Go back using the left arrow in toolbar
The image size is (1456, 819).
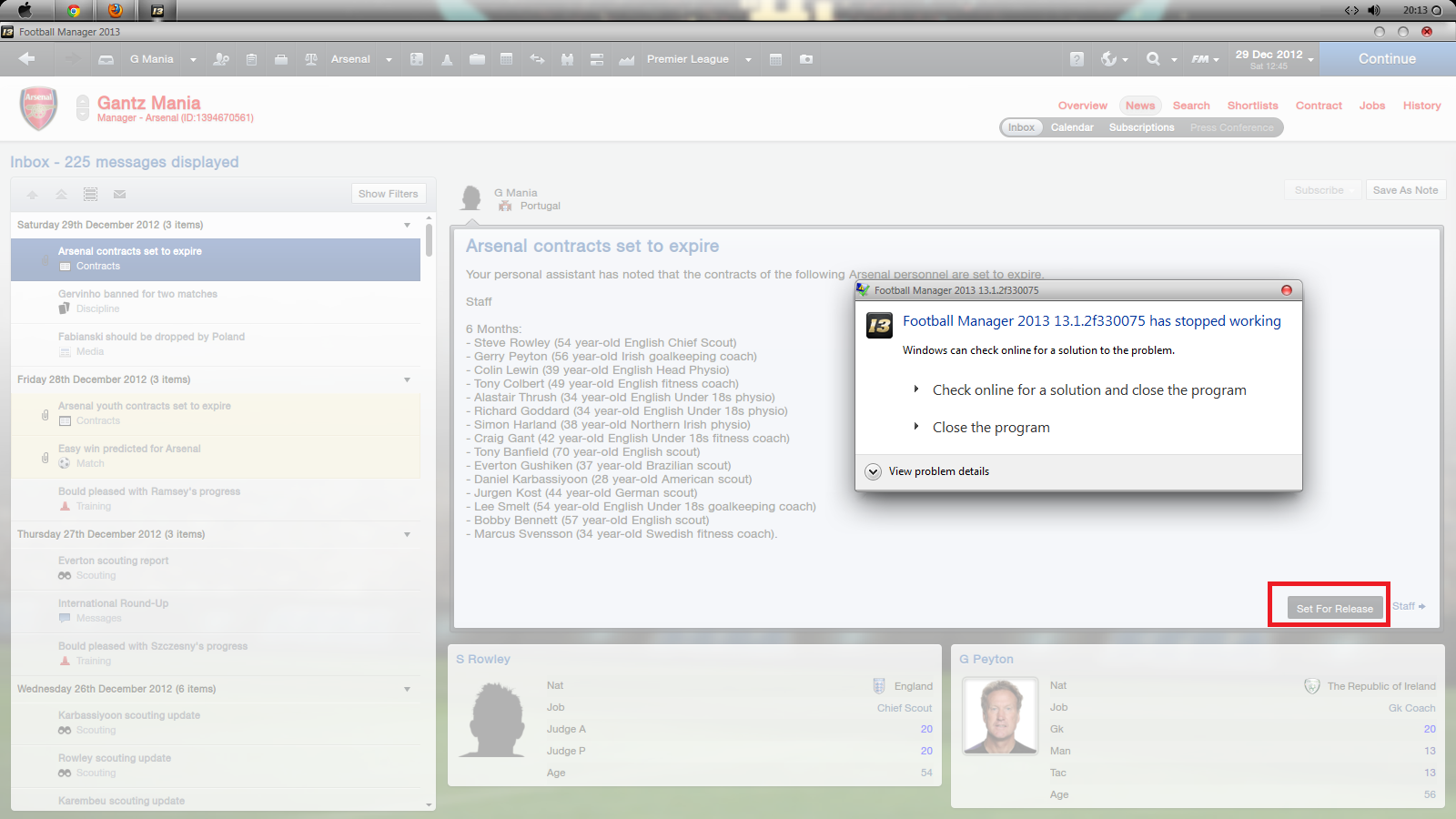[26, 59]
